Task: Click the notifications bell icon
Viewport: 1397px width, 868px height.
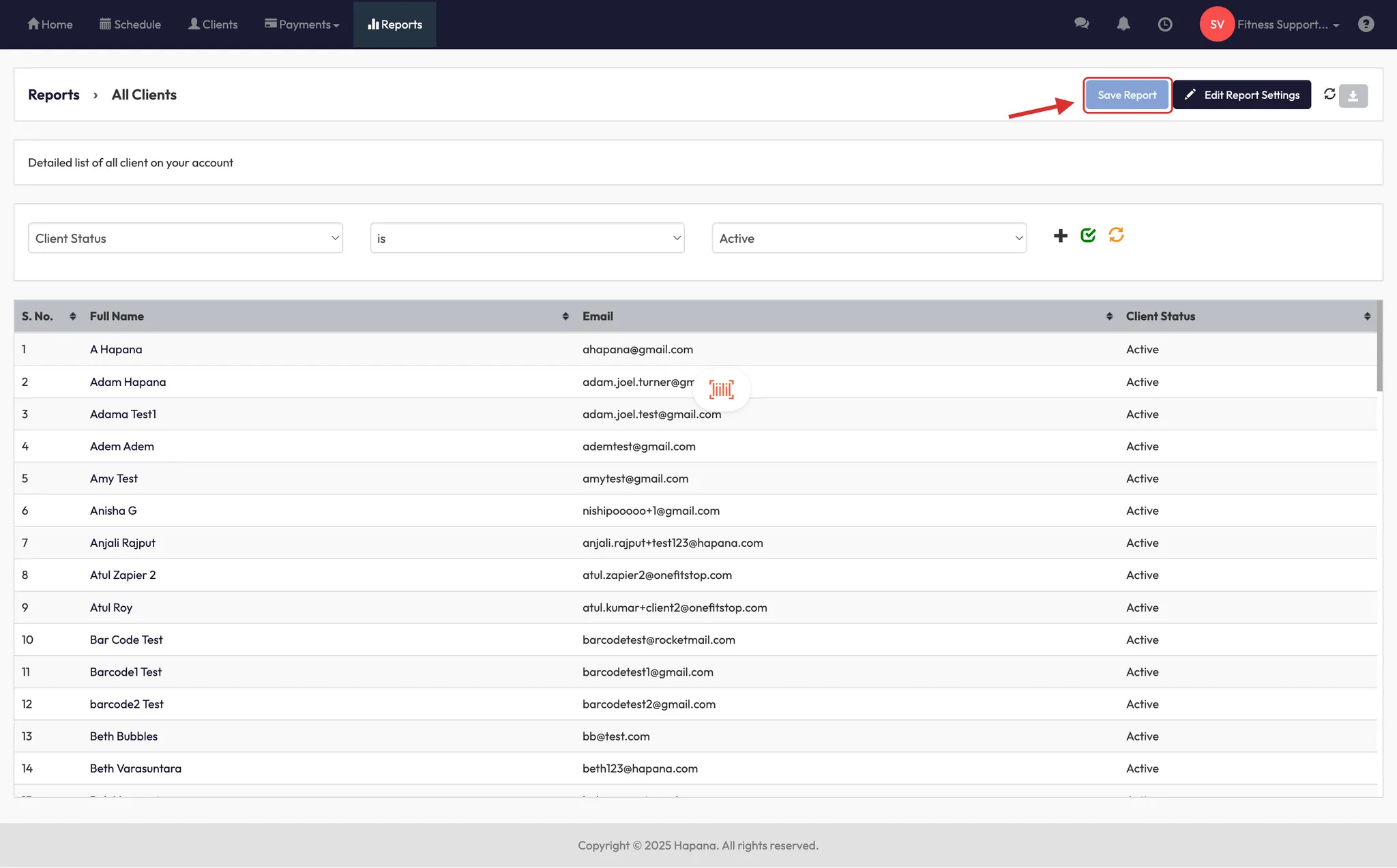Action: (x=1123, y=24)
